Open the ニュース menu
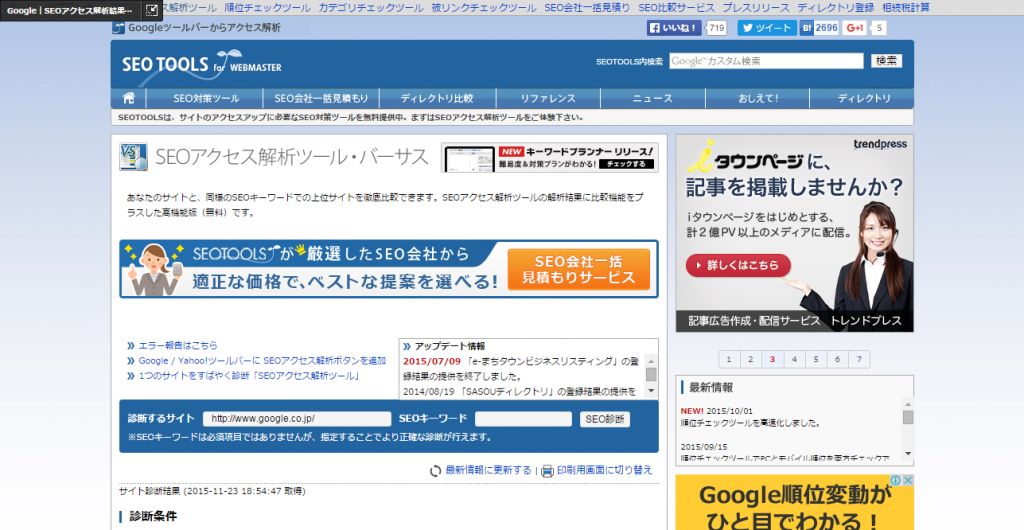Image resolution: width=1024 pixels, height=530 pixels. [x=652, y=99]
